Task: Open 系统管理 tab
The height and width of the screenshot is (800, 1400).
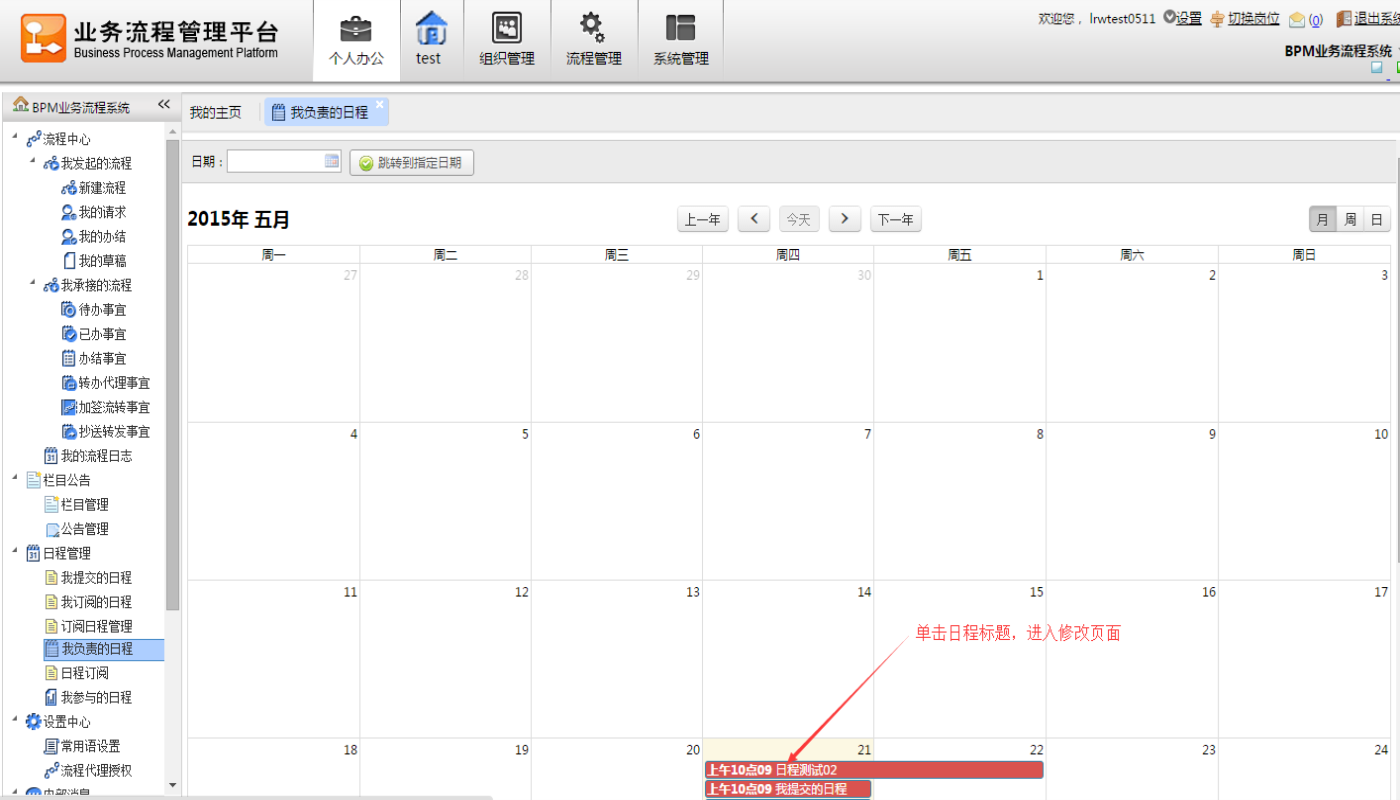Action: pos(681,41)
